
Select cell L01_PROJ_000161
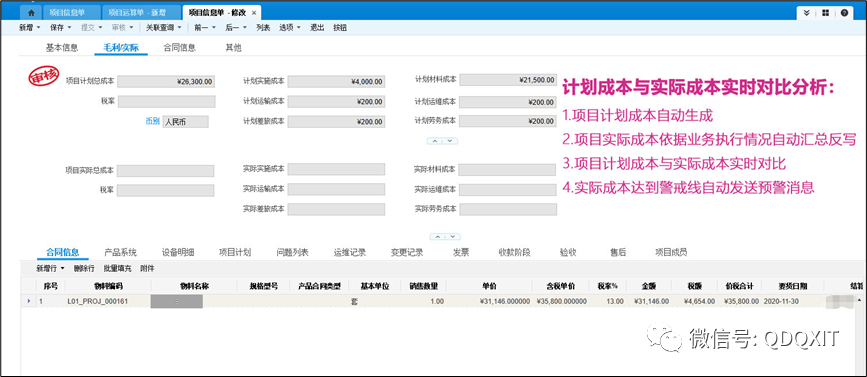pos(108,301)
